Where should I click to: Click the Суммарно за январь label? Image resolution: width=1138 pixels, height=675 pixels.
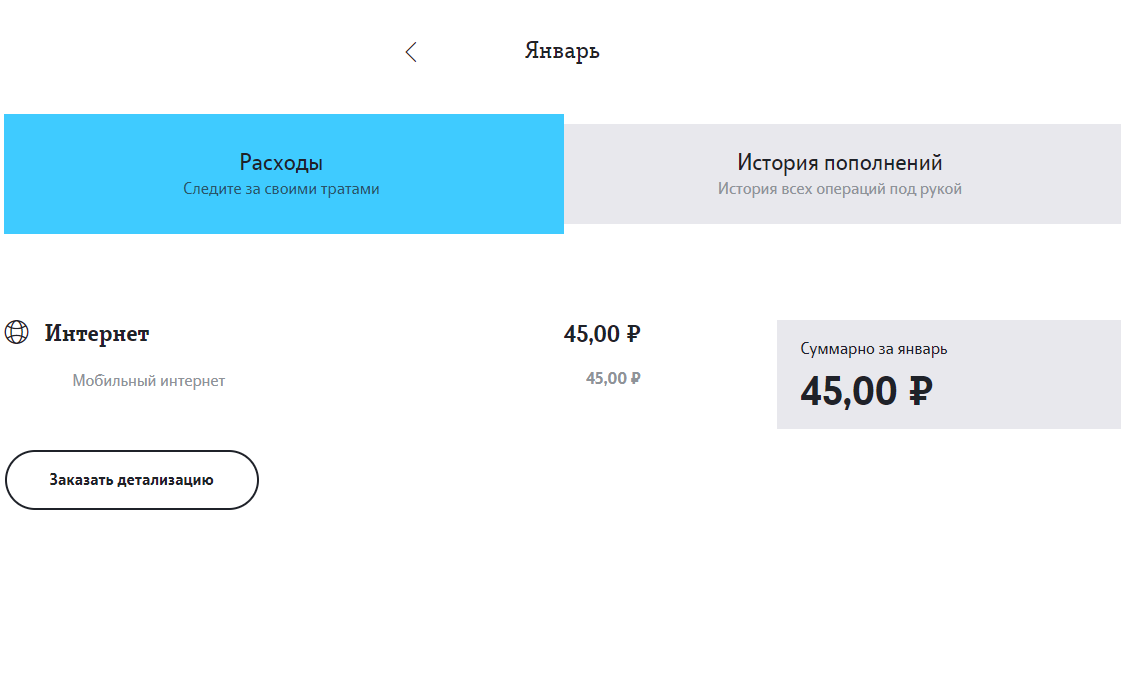[x=873, y=349]
